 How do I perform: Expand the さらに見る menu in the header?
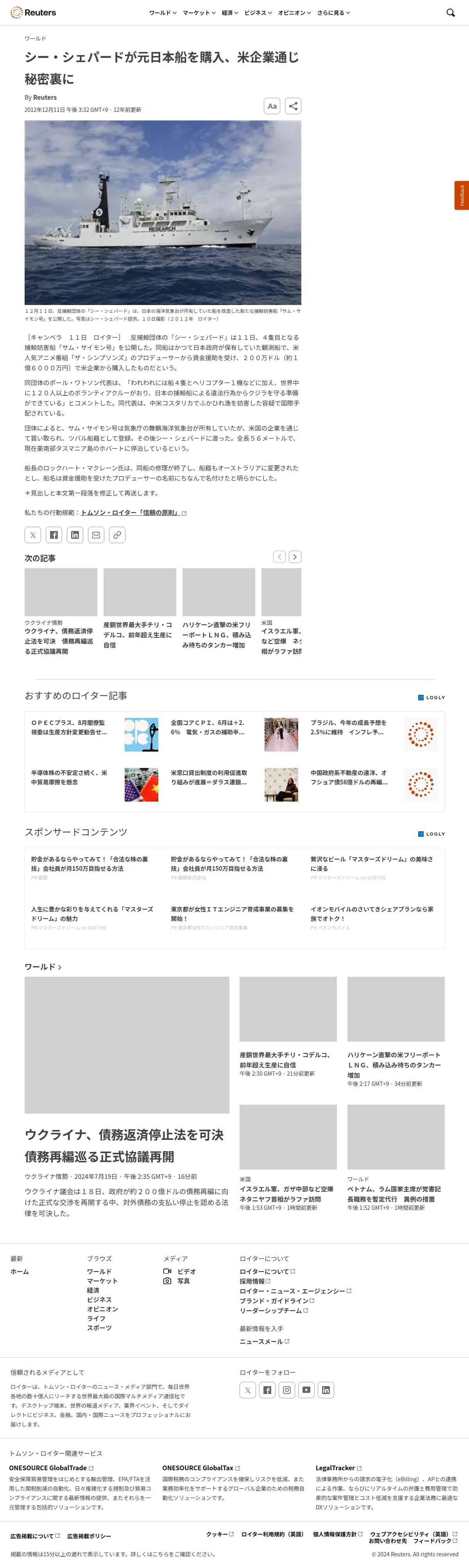333,13
